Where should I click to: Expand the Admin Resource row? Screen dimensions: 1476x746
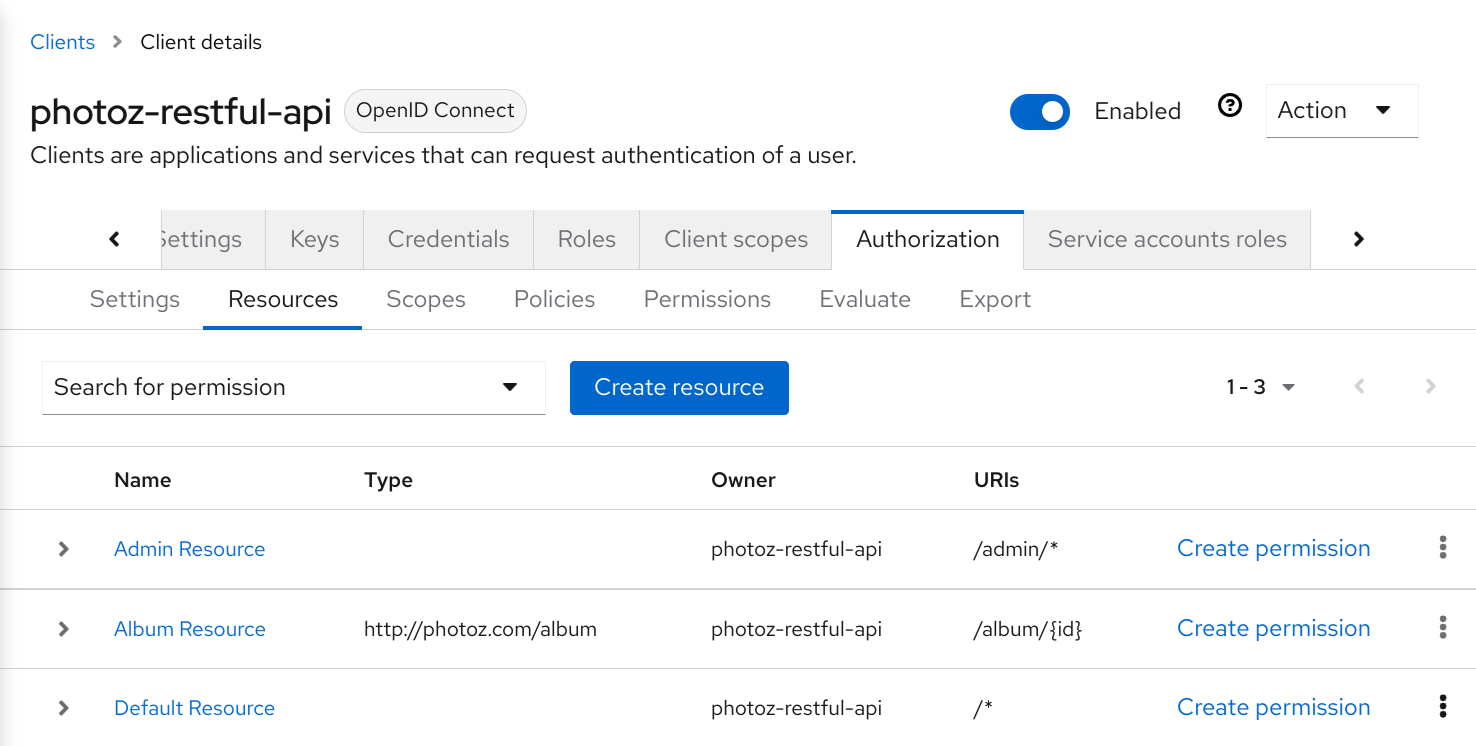[64, 549]
